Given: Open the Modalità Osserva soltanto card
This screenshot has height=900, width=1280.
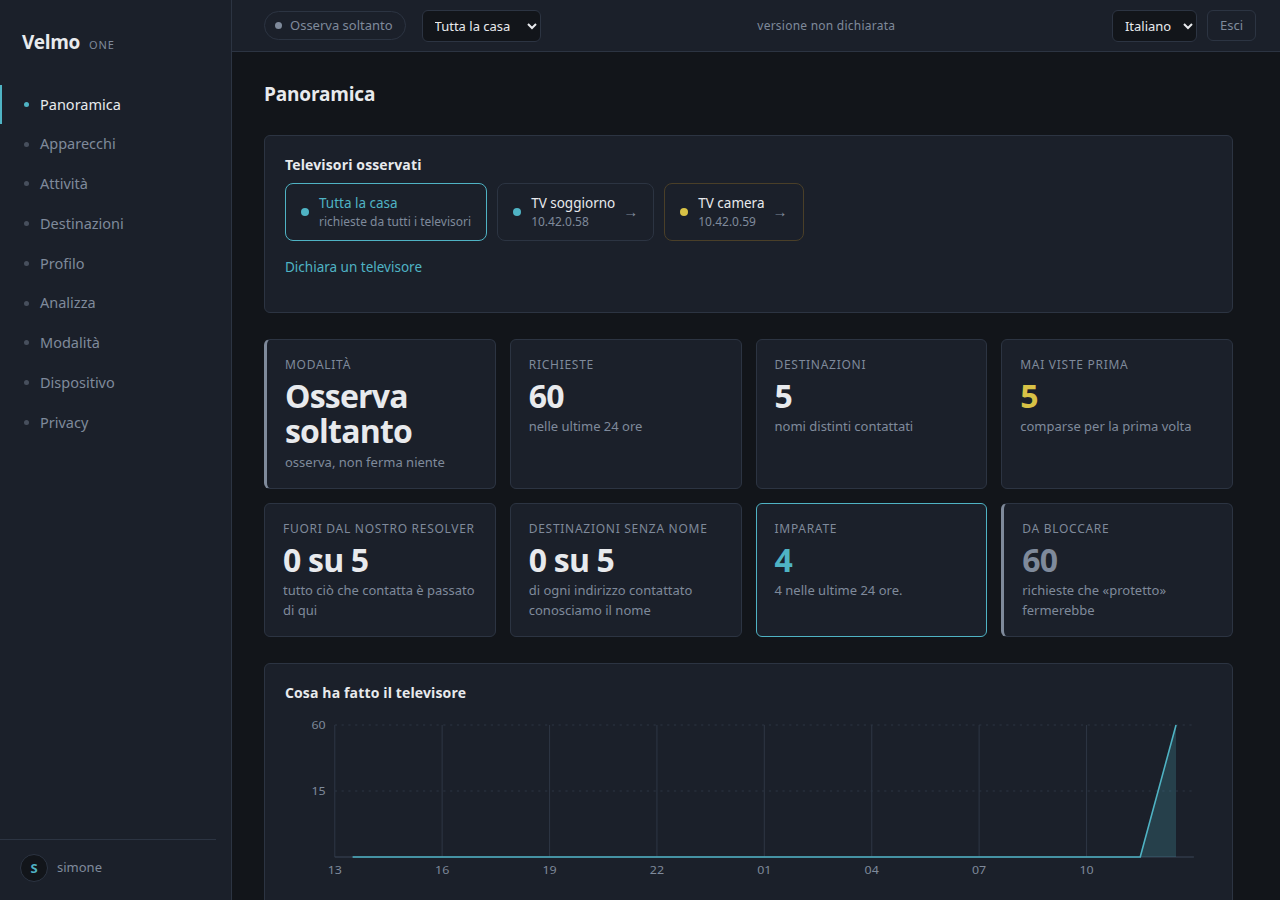Looking at the screenshot, I should (x=380, y=414).
